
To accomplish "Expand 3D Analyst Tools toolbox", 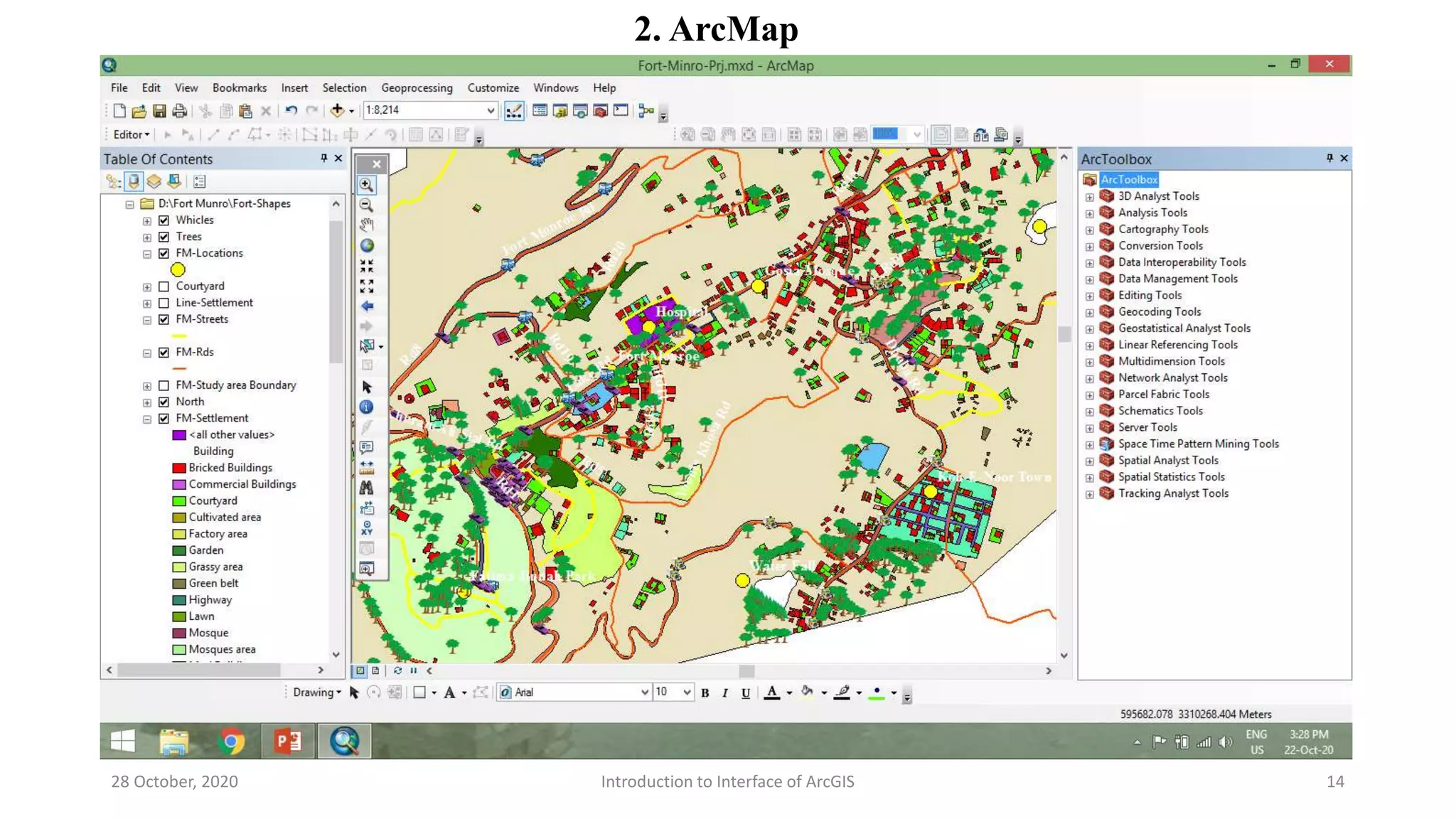I will (x=1090, y=197).
